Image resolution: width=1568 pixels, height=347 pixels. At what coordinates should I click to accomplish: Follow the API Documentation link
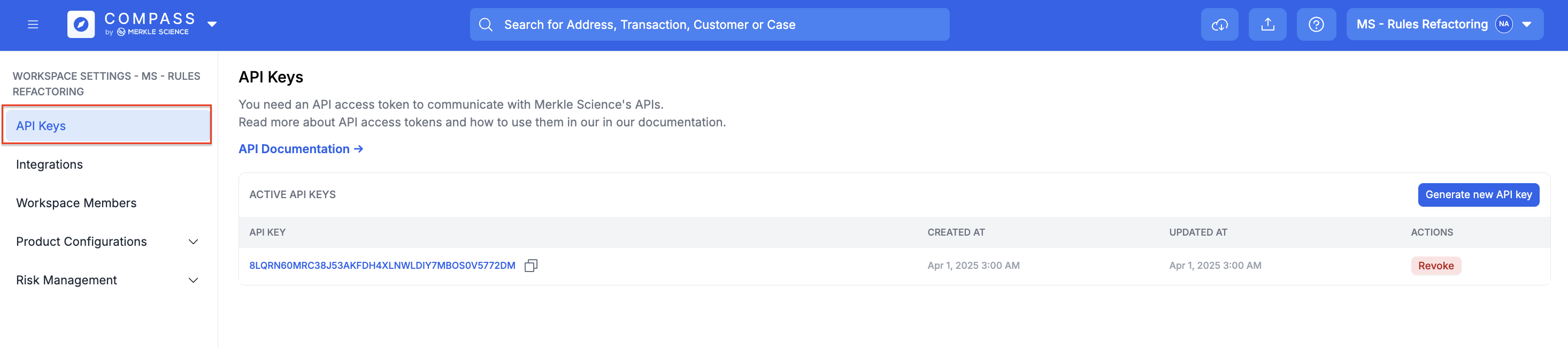[x=301, y=149]
